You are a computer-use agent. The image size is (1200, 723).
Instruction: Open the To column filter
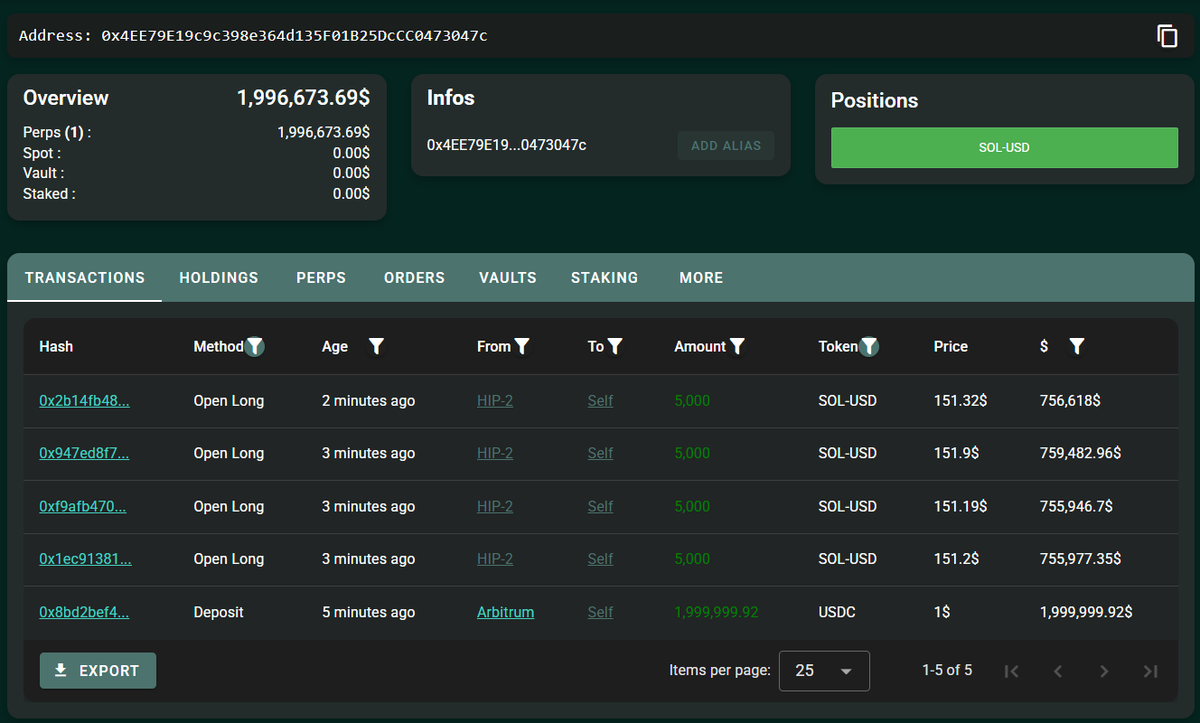coord(615,346)
